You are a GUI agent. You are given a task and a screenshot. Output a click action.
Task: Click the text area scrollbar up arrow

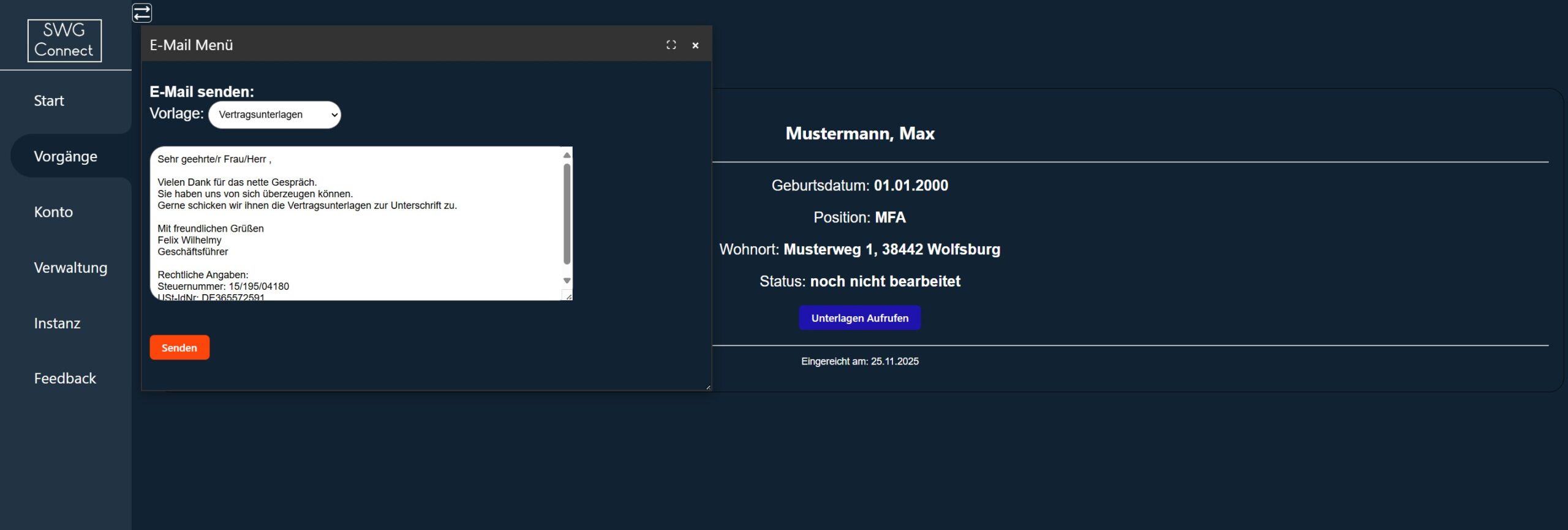567,155
